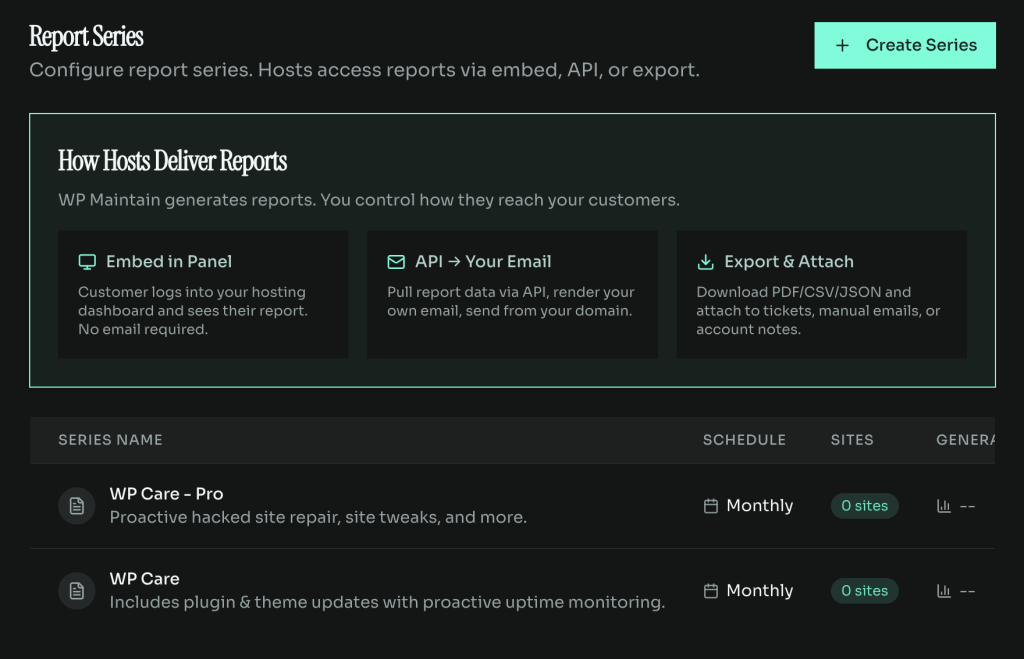
Task: Sort by the Sites column header
Action: 851,440
